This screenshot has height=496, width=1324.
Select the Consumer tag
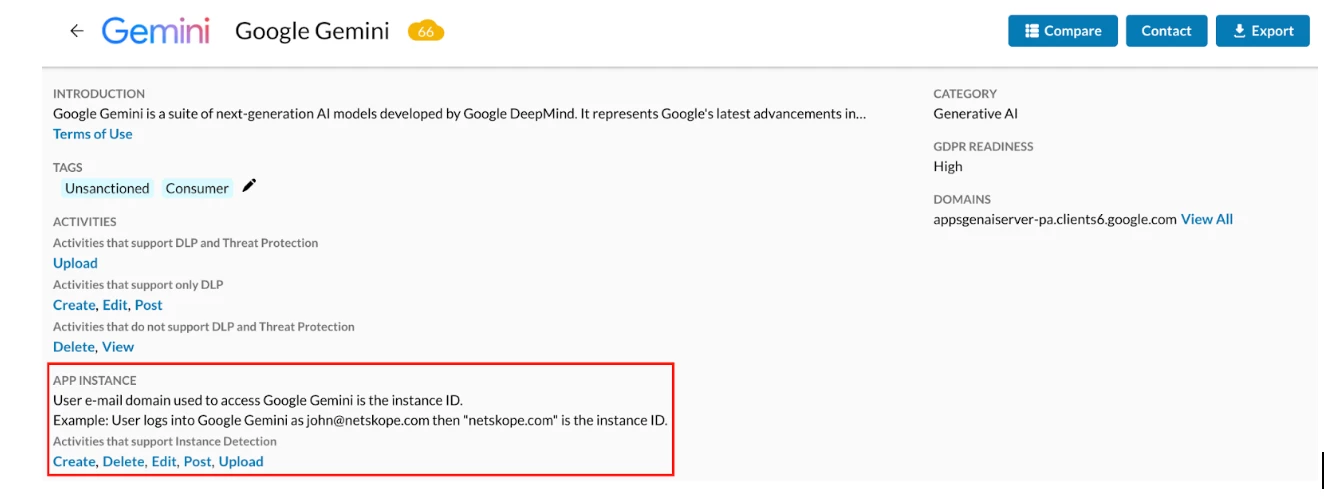click(x=197, y=188)
